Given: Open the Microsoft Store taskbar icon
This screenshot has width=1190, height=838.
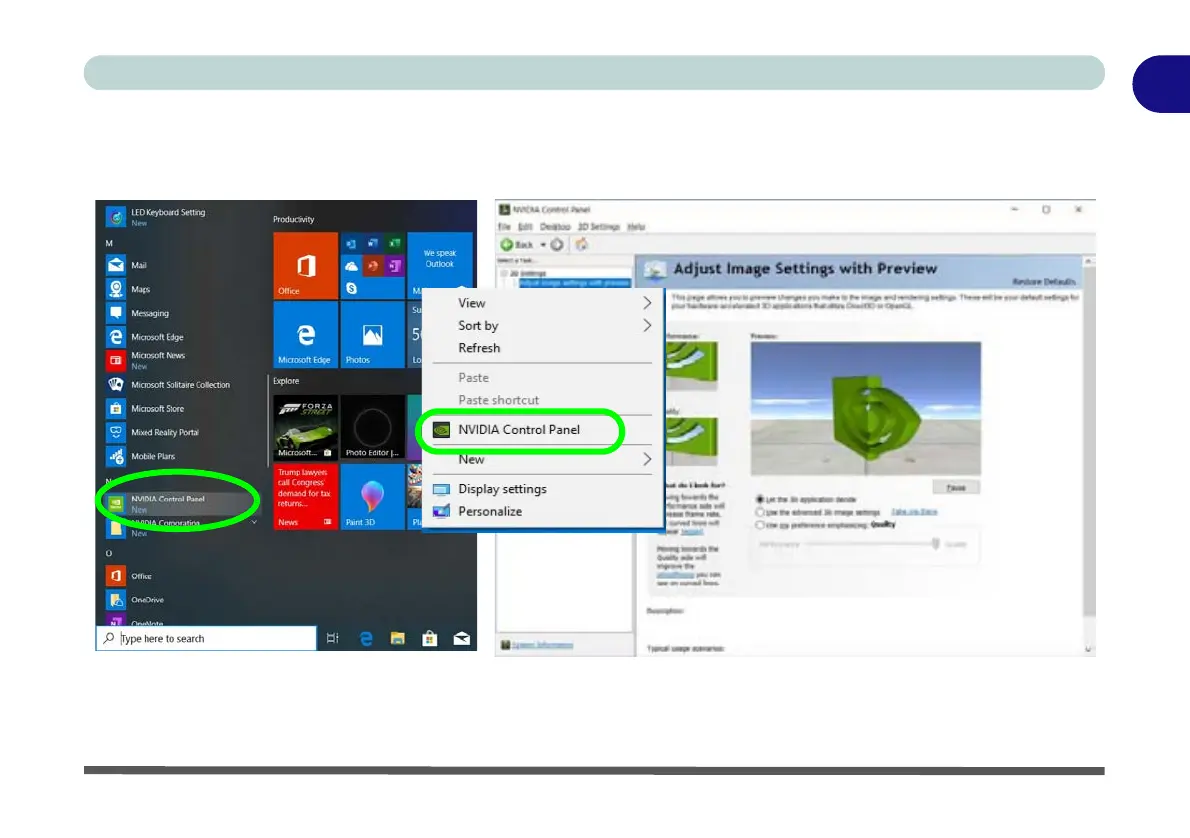Looking at the screenshot, I should (430, 638).
